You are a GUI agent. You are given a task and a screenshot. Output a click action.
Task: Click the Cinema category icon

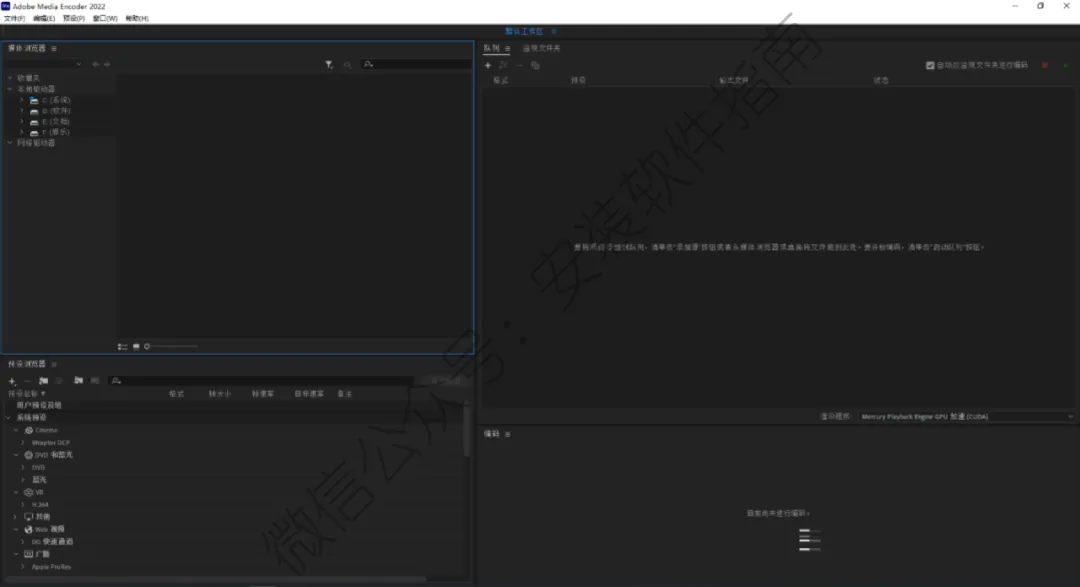29,430
